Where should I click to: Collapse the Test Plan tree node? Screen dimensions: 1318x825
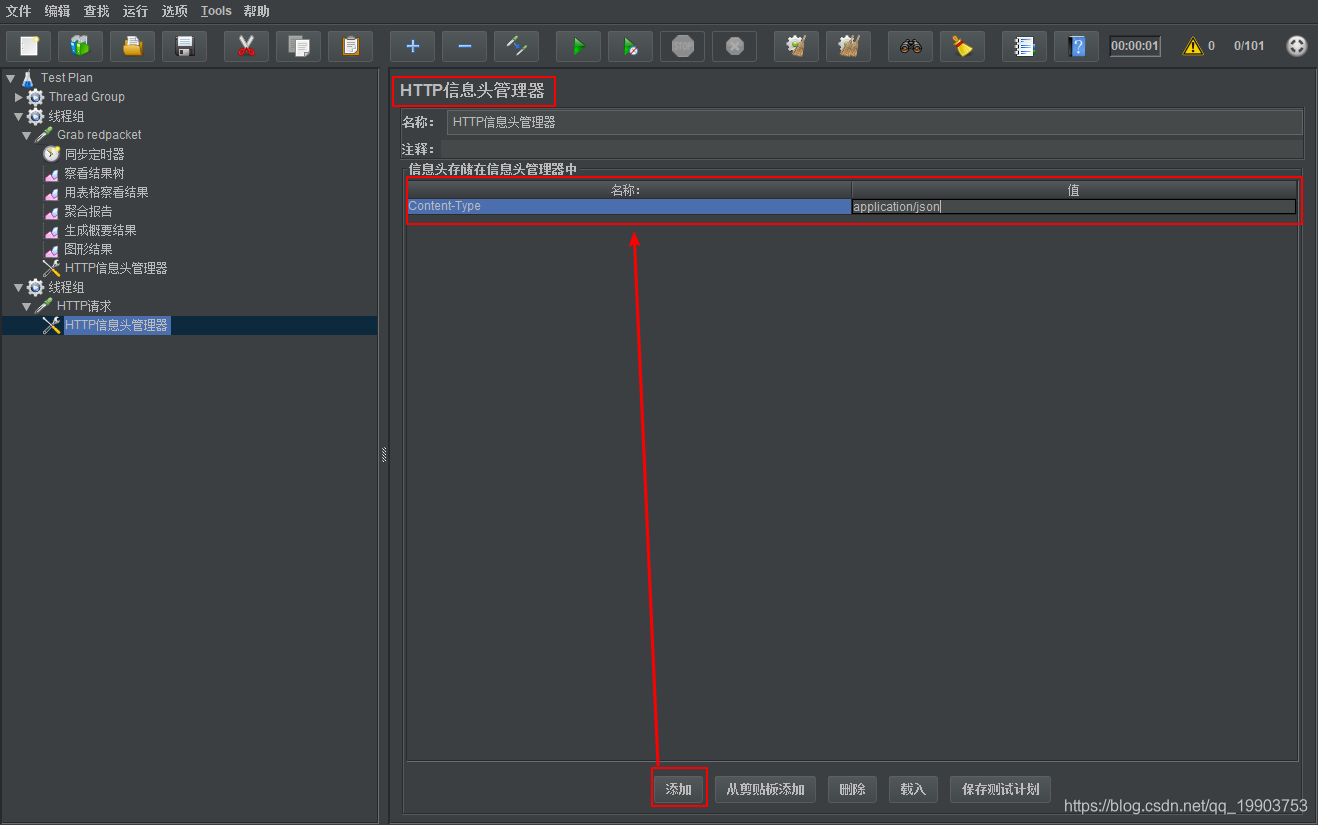tap(10, 77)
